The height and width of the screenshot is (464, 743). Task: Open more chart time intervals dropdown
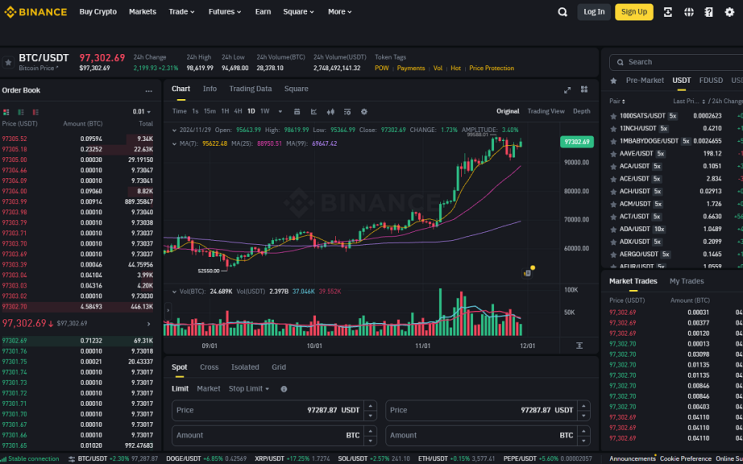click(x=280, y=112)
